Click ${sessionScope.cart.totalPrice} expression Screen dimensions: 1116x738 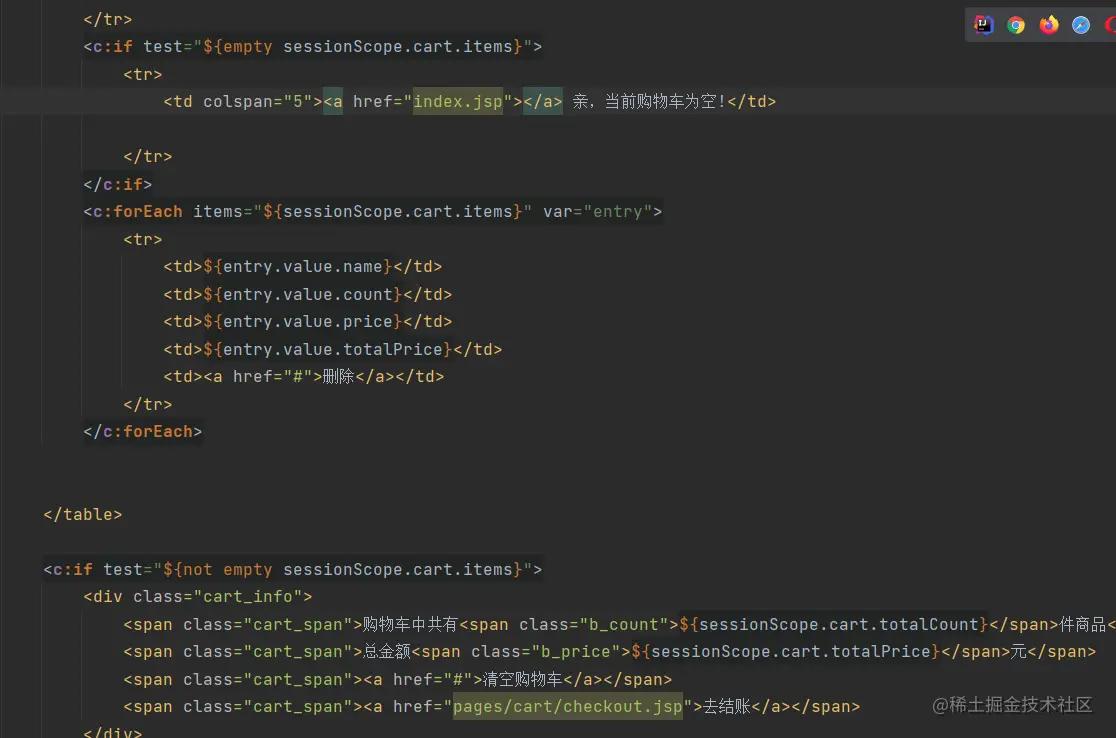pyautogui.click(x=786, y=652)
